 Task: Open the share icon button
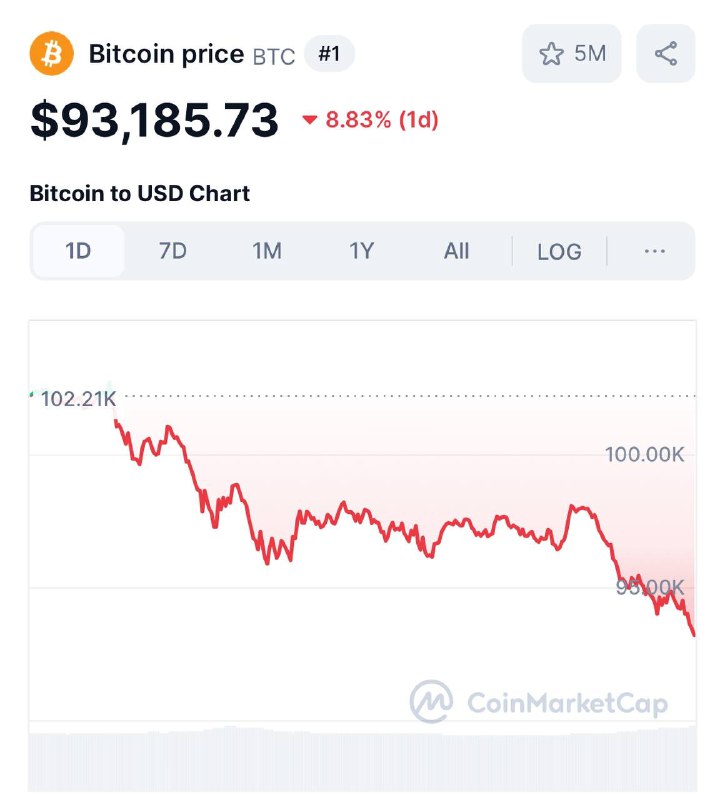point(665,54)
